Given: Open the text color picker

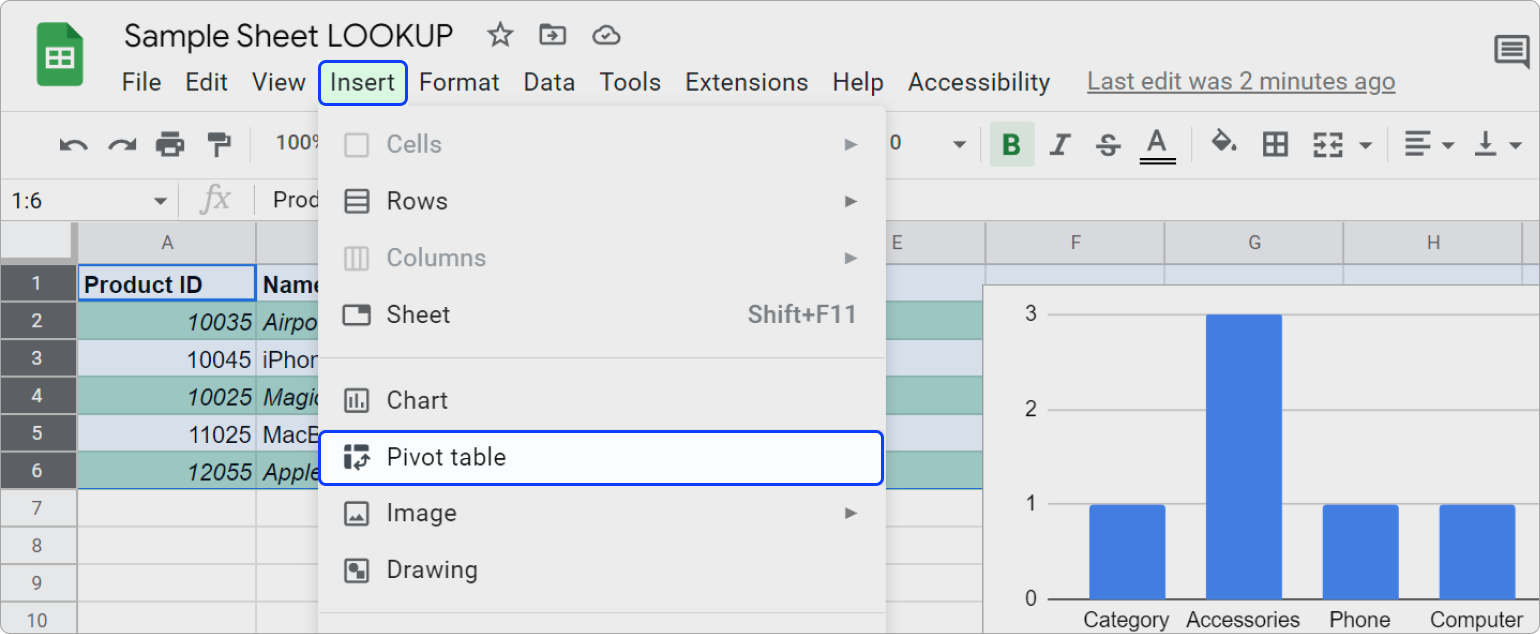Looking at the screenshot, I should [1157, 145].
